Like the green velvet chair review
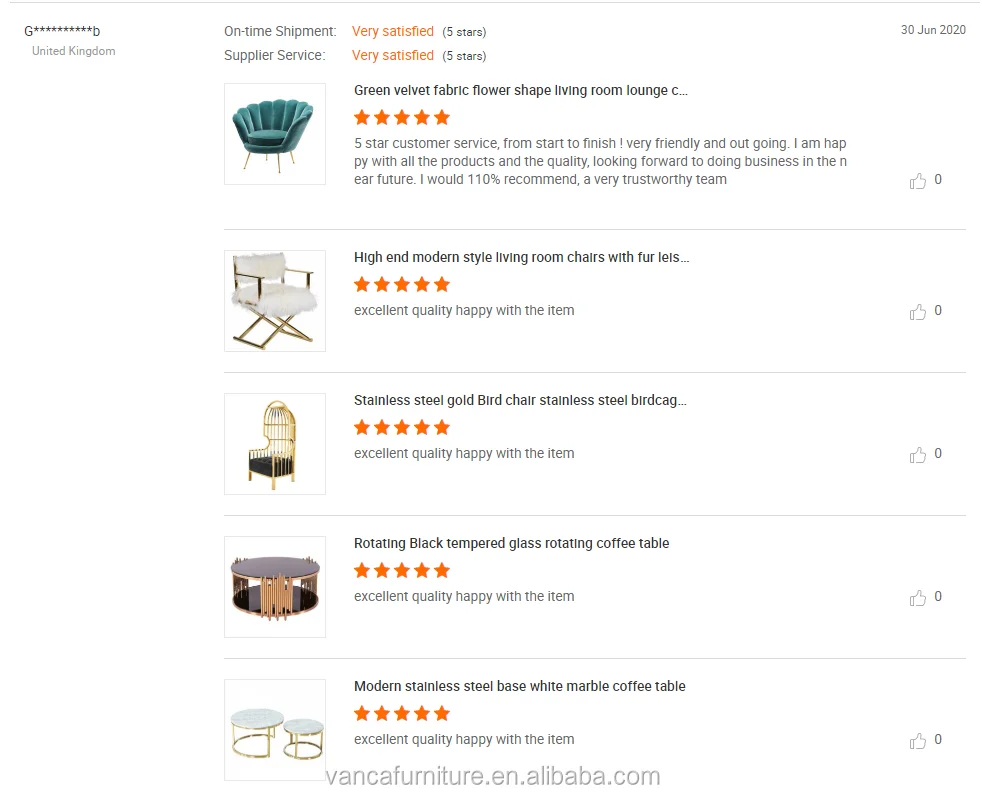Viewport: 982px width, 794px height. click(x=918, y=181)
